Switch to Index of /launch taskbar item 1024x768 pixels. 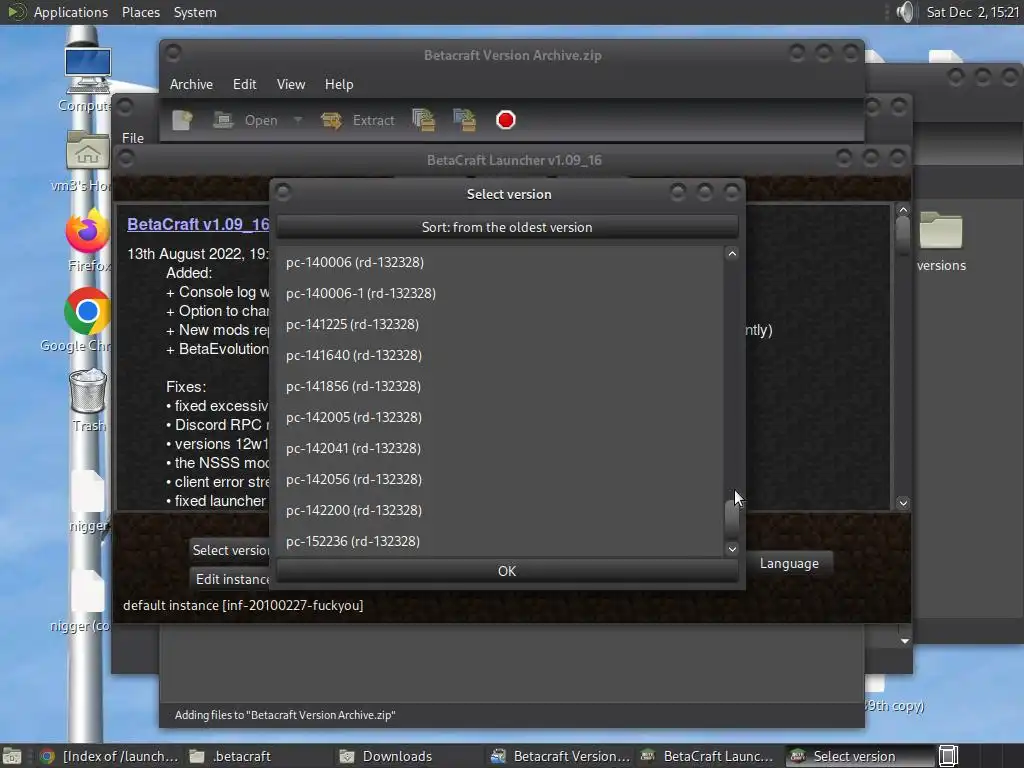click(109, 756)
